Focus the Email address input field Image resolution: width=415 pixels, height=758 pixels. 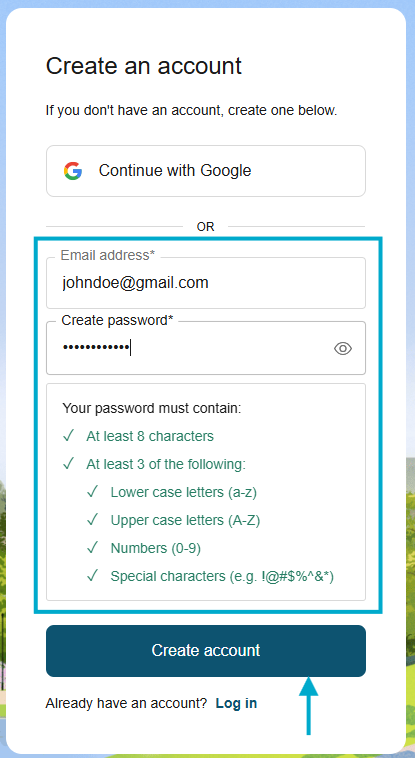[x=206, y=283]
